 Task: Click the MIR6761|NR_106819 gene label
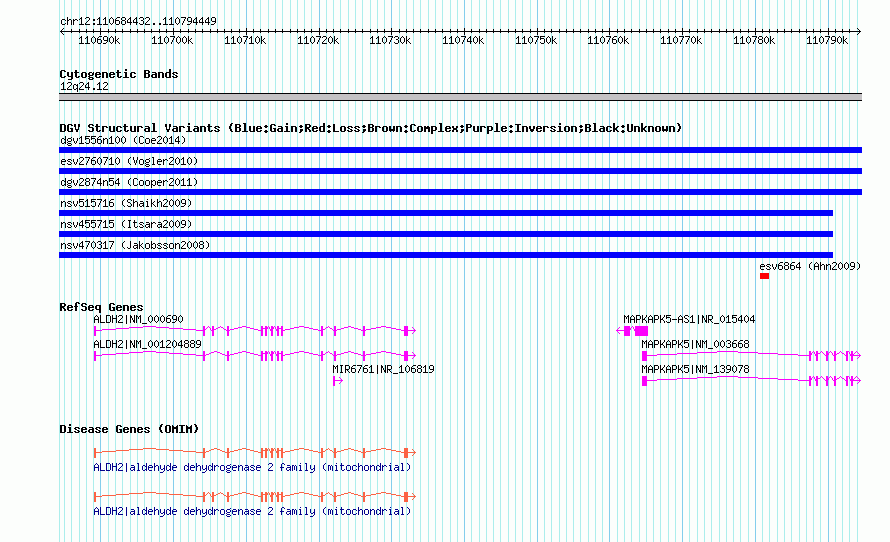point(384,369)
